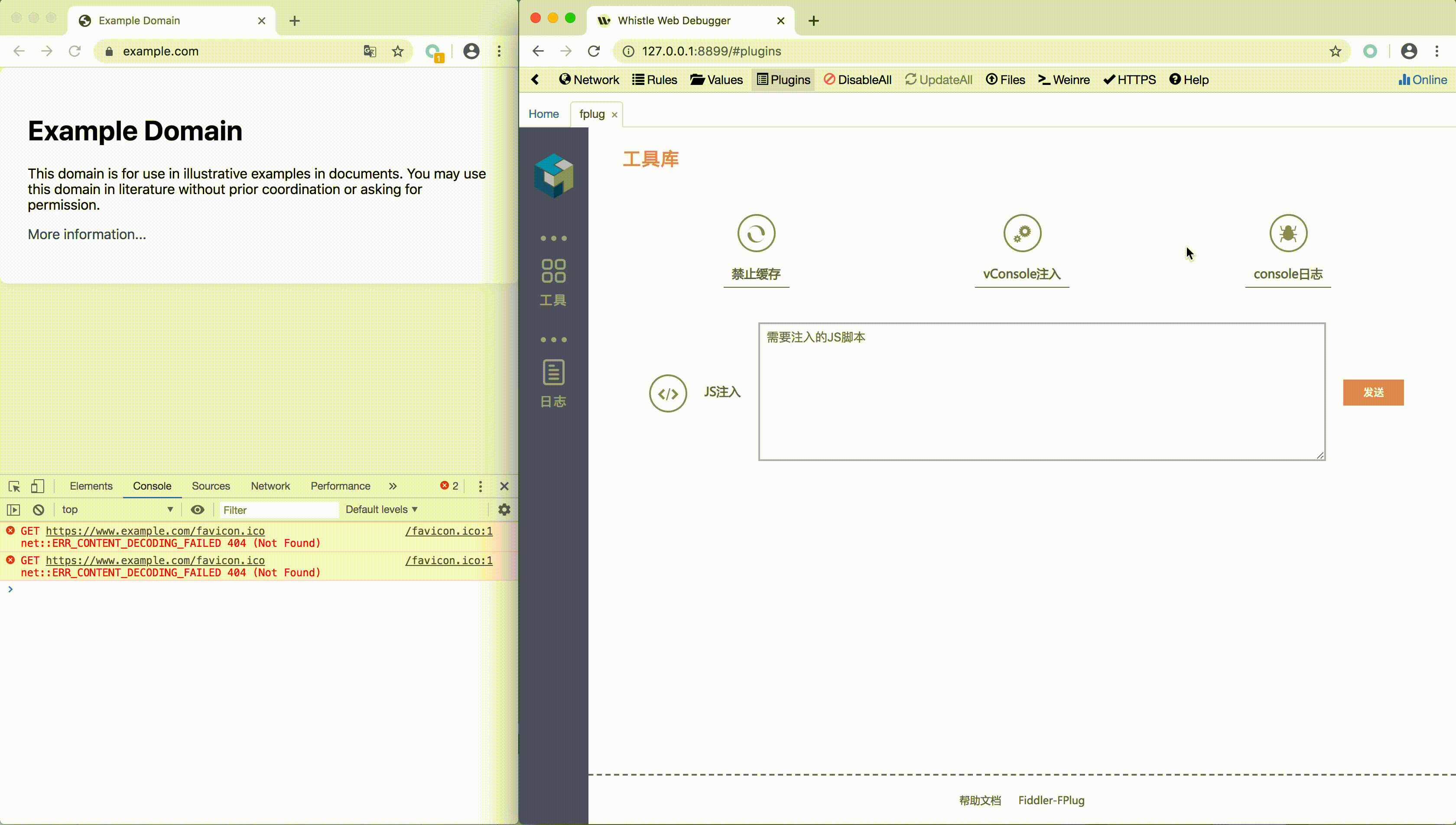Toggle the console sidebar panel
Image resolution: width=1456 pixels, height=825 pixels.
point(13,510)
